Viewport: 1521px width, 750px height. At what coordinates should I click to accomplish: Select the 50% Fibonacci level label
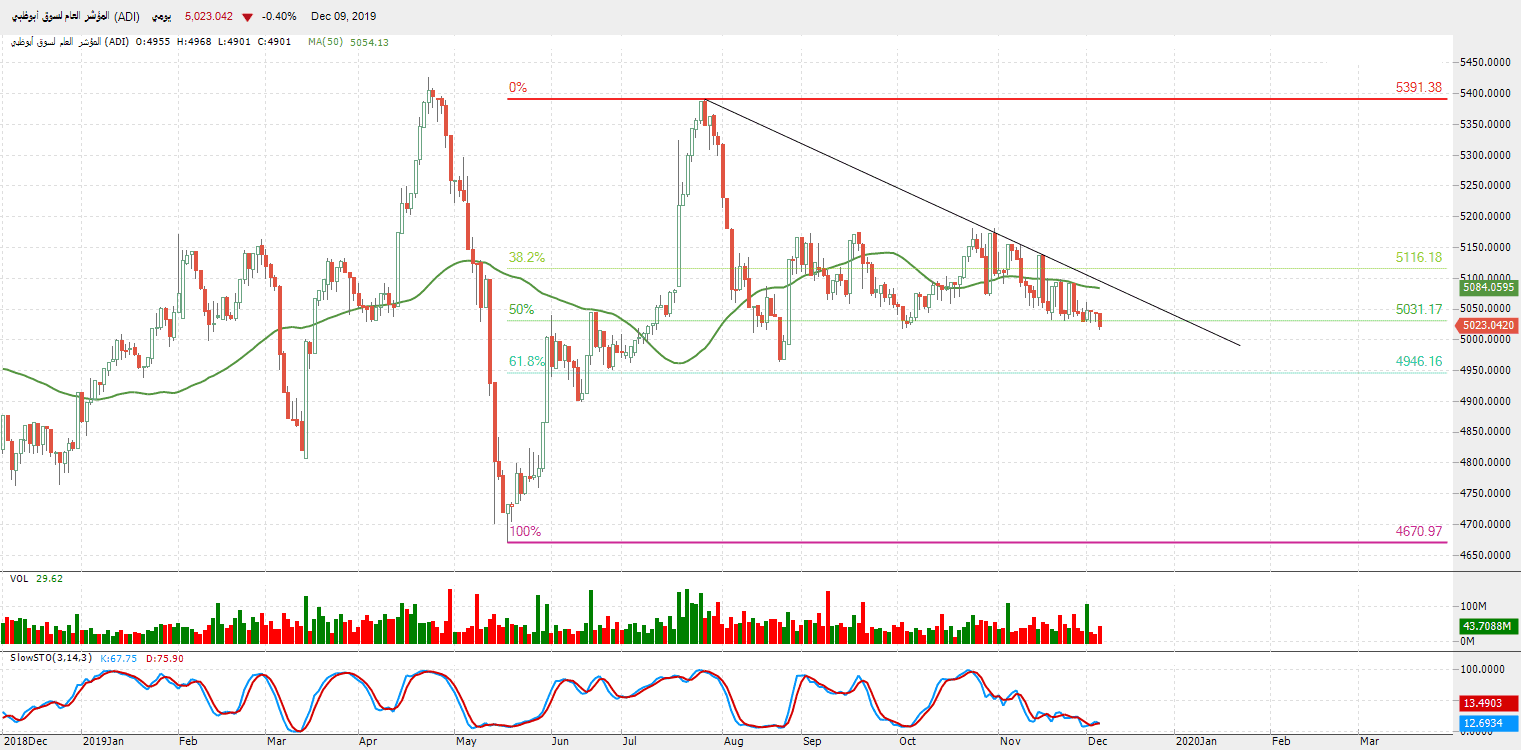(x=521, y=310)
